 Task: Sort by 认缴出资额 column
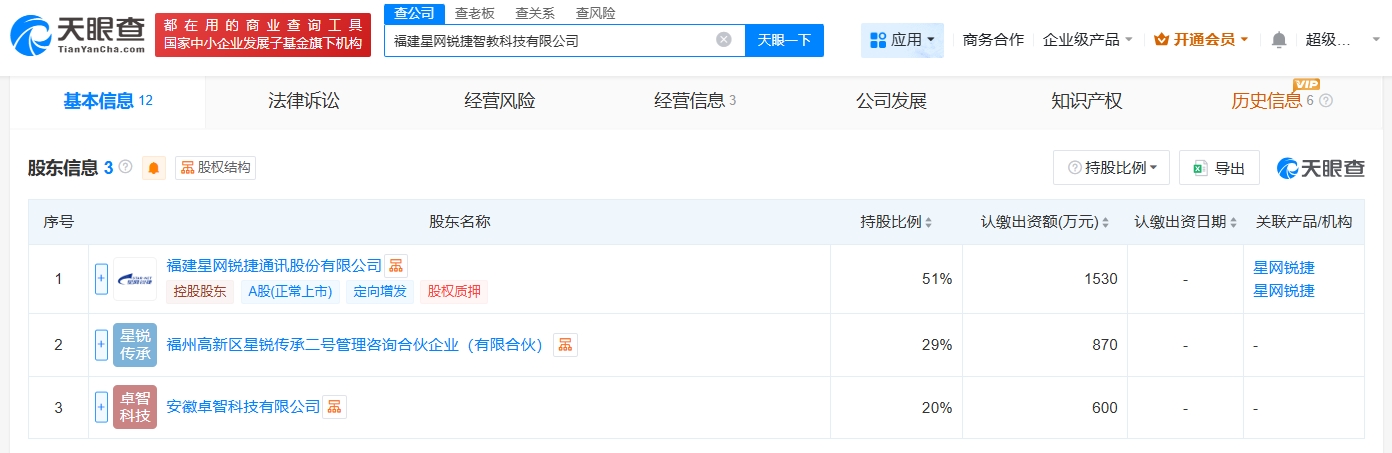1105,222
